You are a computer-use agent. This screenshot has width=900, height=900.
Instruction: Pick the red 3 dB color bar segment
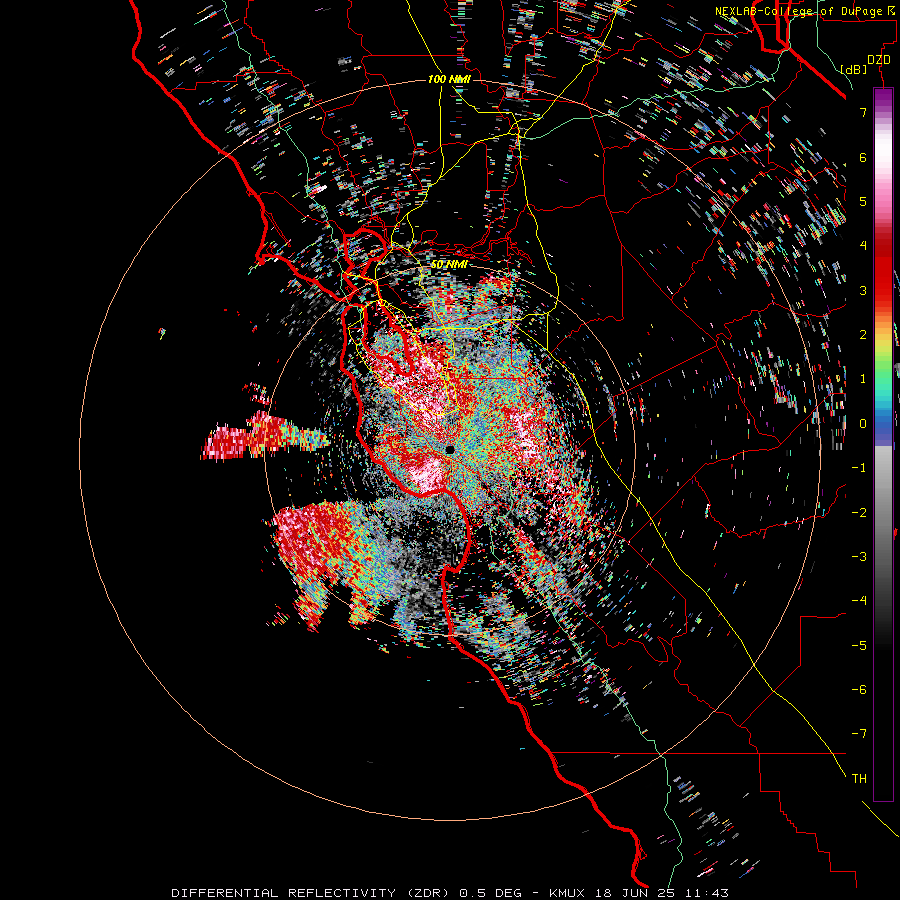tap(883, 290)
